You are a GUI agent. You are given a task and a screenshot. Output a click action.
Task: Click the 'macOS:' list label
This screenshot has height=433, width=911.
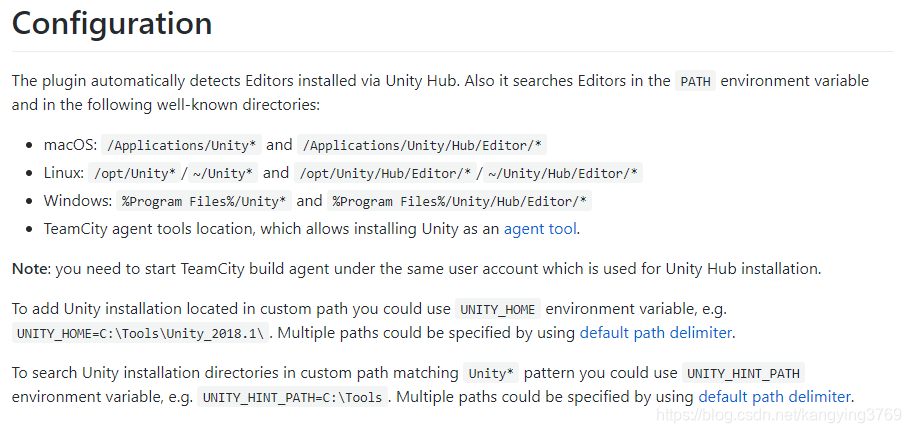(x=70, y=145)
